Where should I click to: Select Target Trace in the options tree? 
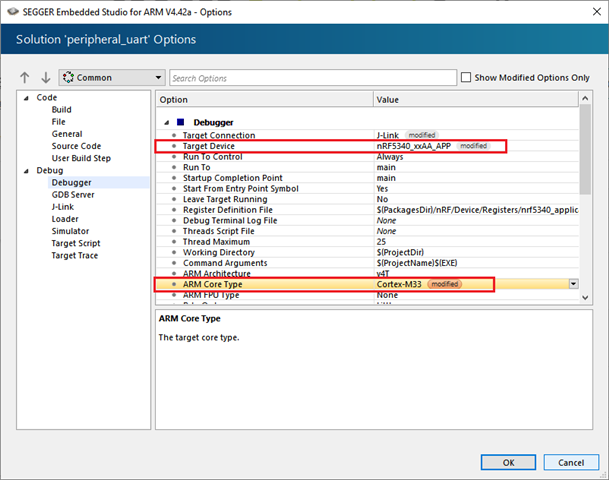pos(75,256)
